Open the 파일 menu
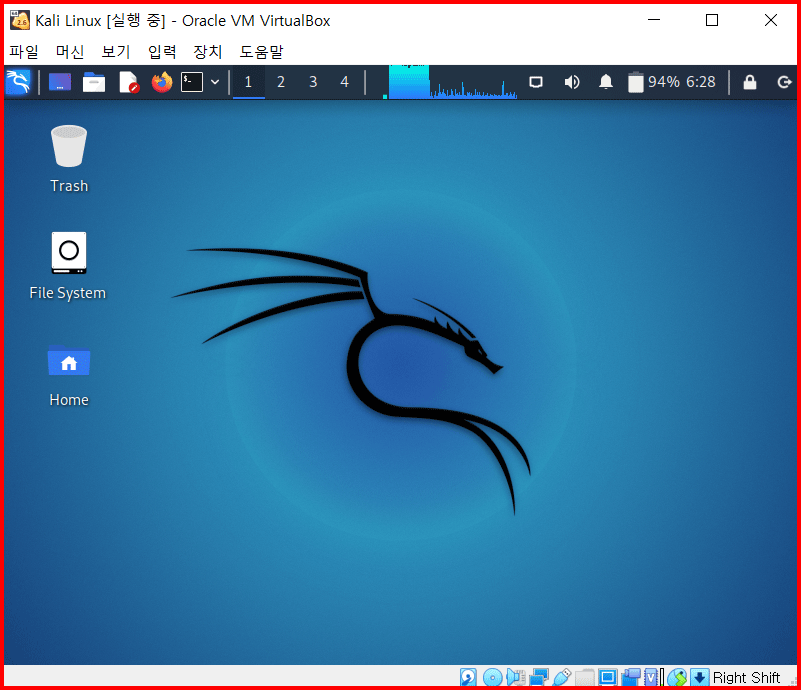801x690 pixels. (x=24, y=52)
